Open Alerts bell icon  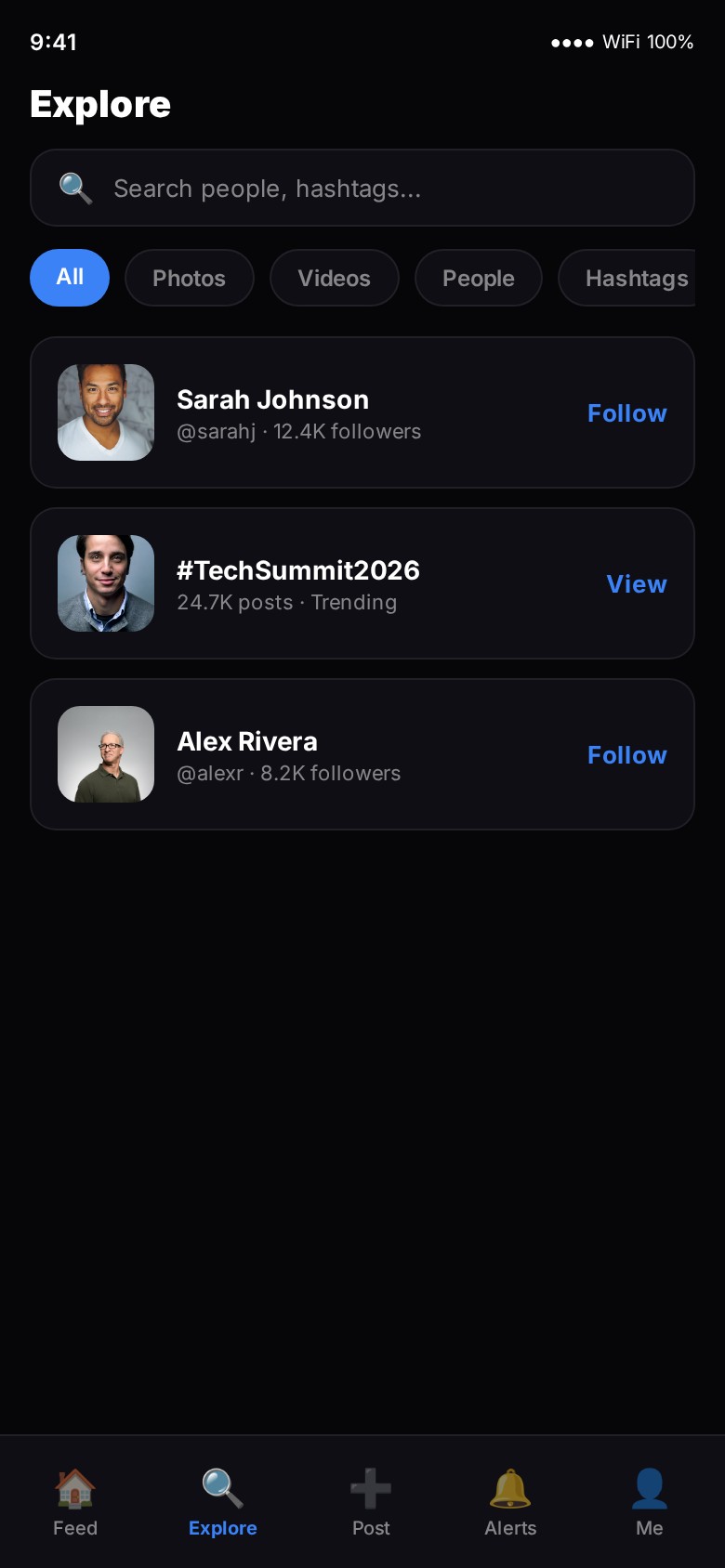point(510,1488)
